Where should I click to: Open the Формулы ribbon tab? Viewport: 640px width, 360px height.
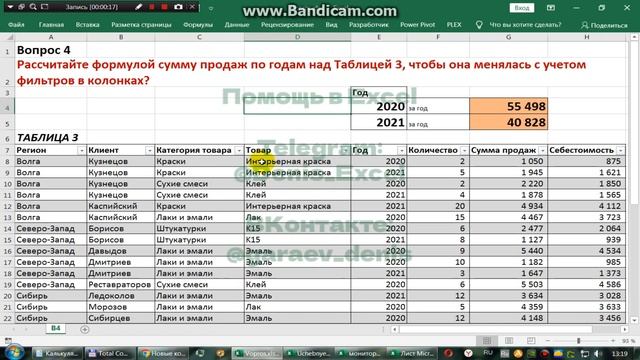pos(198,25)
